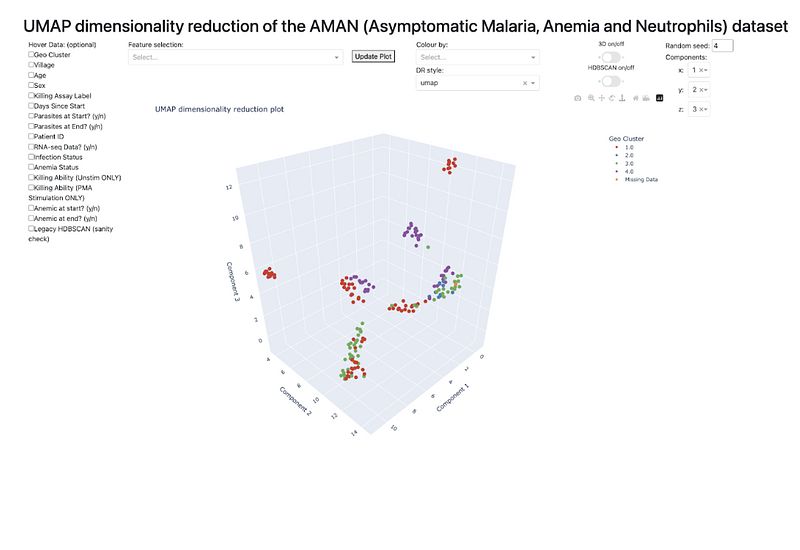Click the camera download-plot-as-PNG icon
Screen dimensions: 800x550
[x=578, y=98]
